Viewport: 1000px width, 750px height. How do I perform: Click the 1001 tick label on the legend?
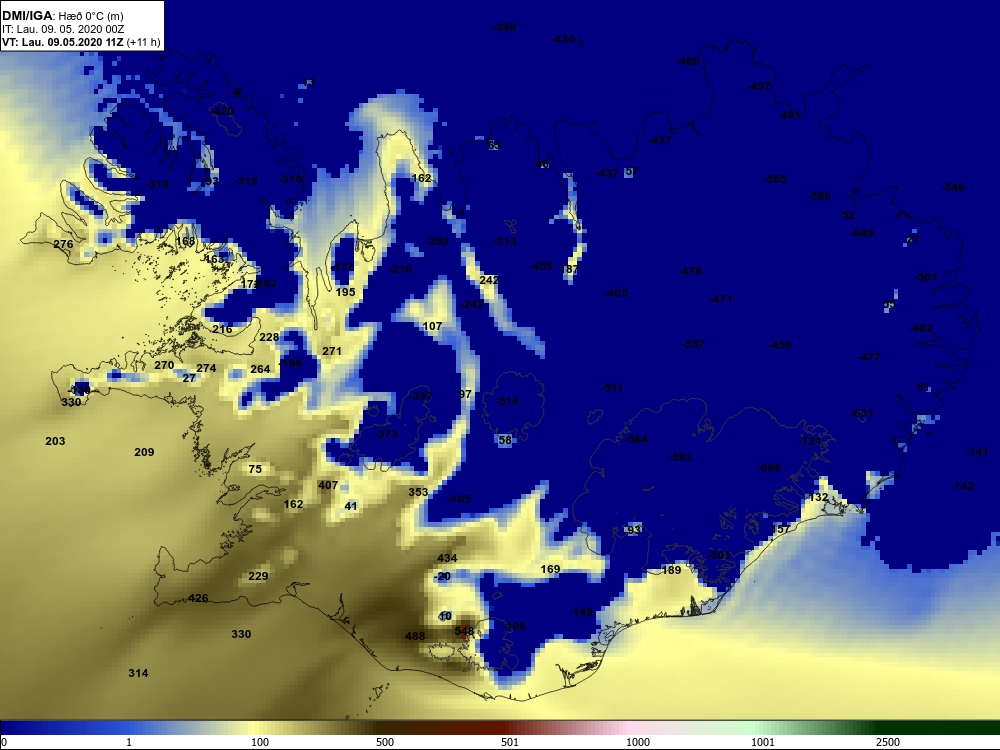(x=763, y=742)
